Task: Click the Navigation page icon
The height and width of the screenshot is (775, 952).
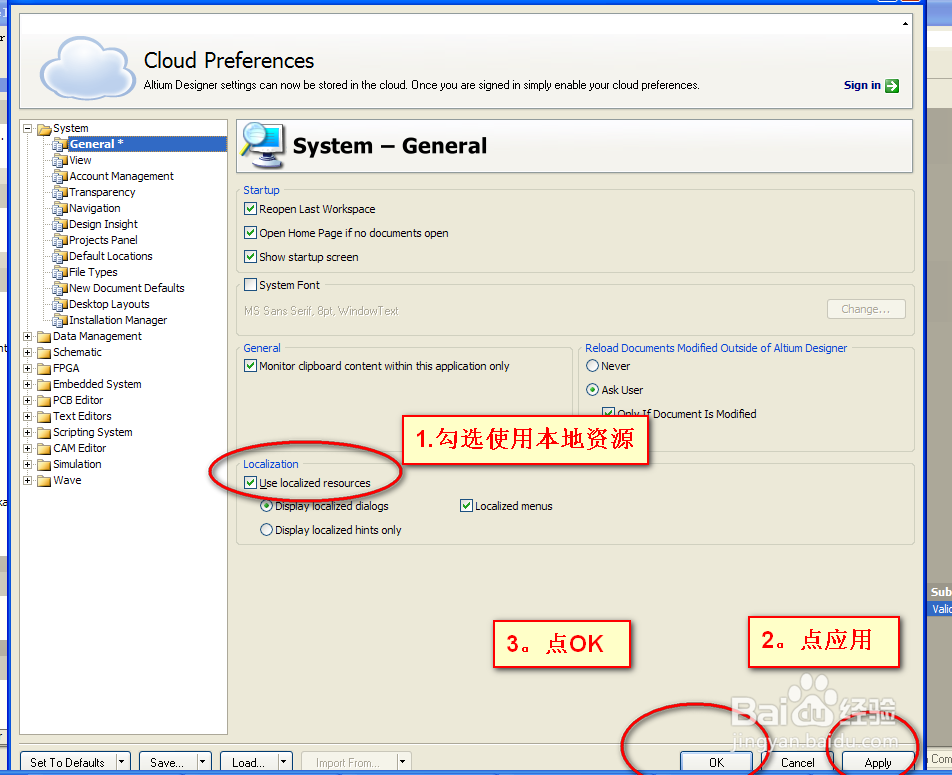Action: click(x=60, y=208)
